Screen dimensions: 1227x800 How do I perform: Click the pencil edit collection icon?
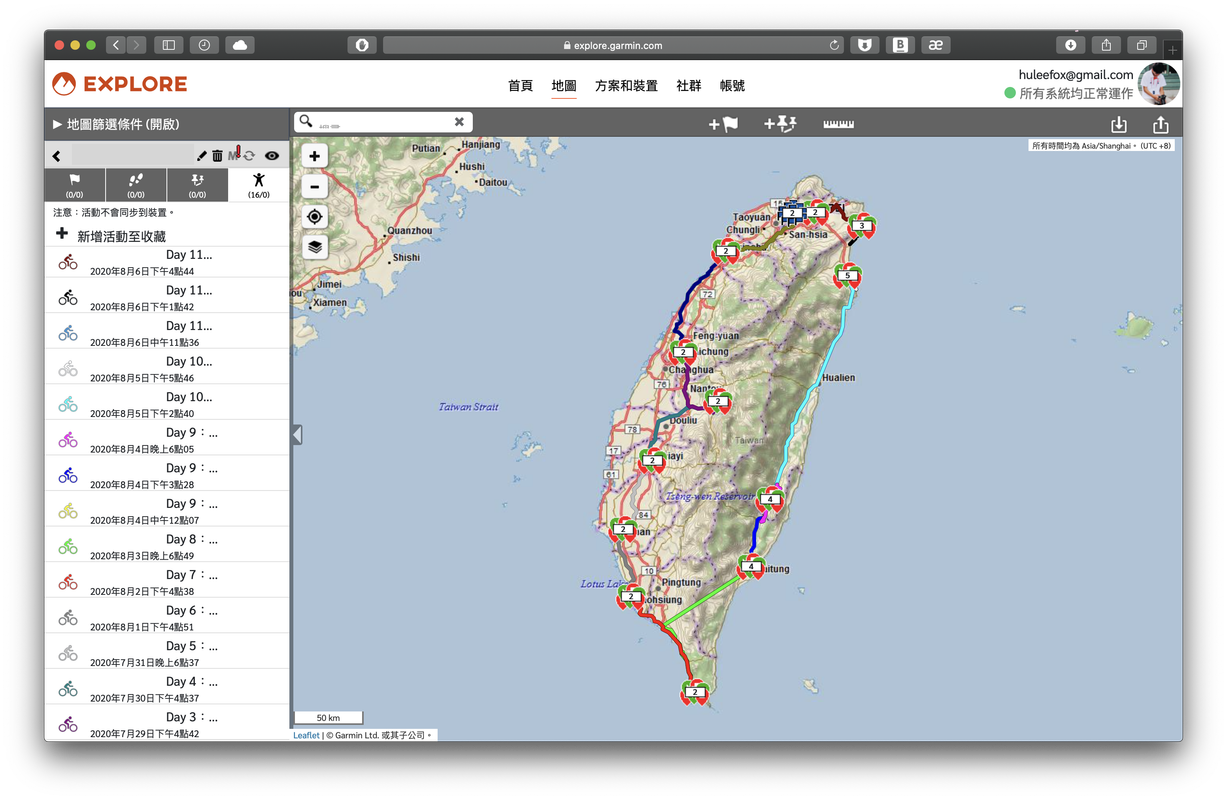tap(202, 156)
